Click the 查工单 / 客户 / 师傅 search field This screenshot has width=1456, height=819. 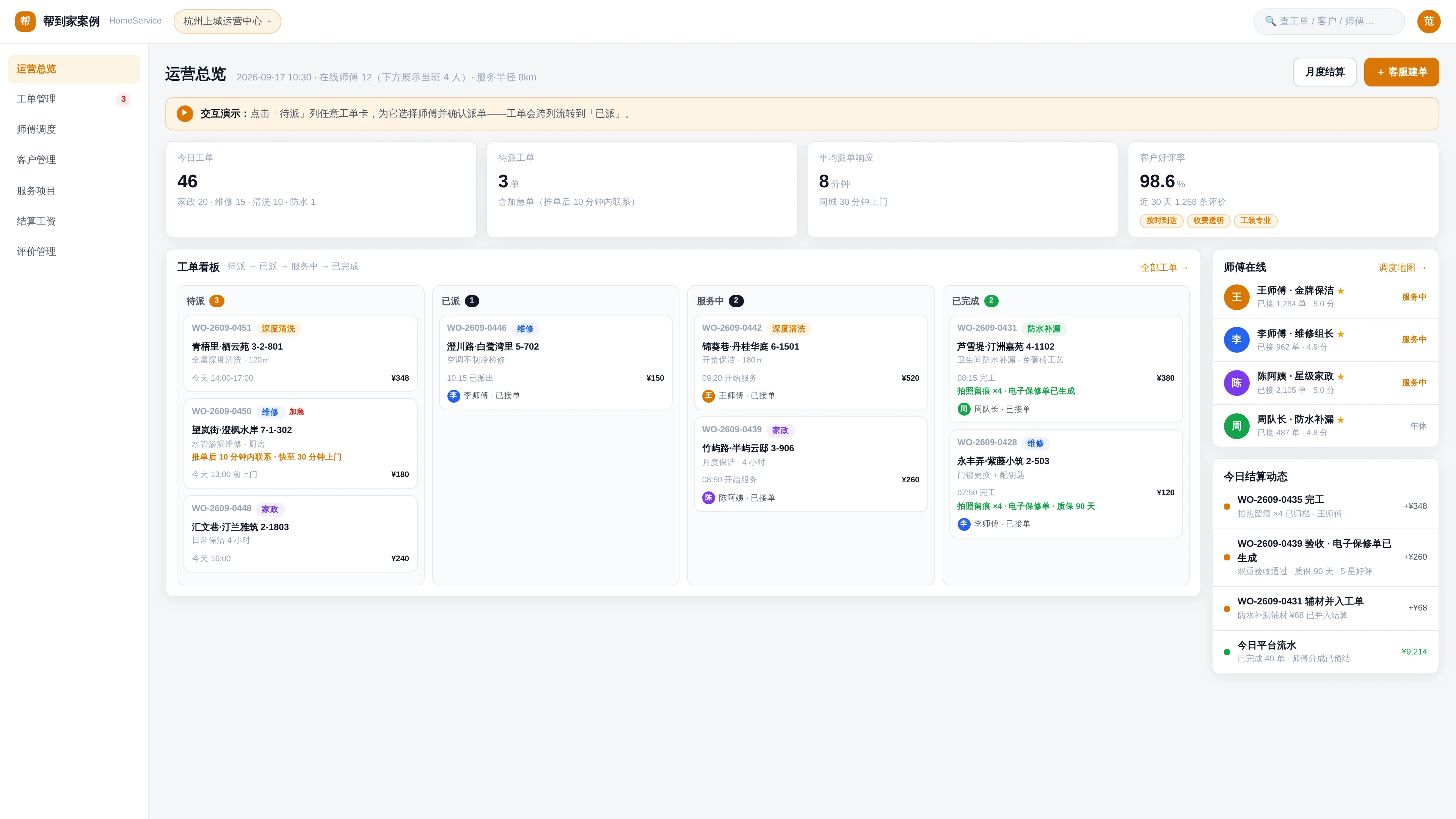(x=1329, y=22)
